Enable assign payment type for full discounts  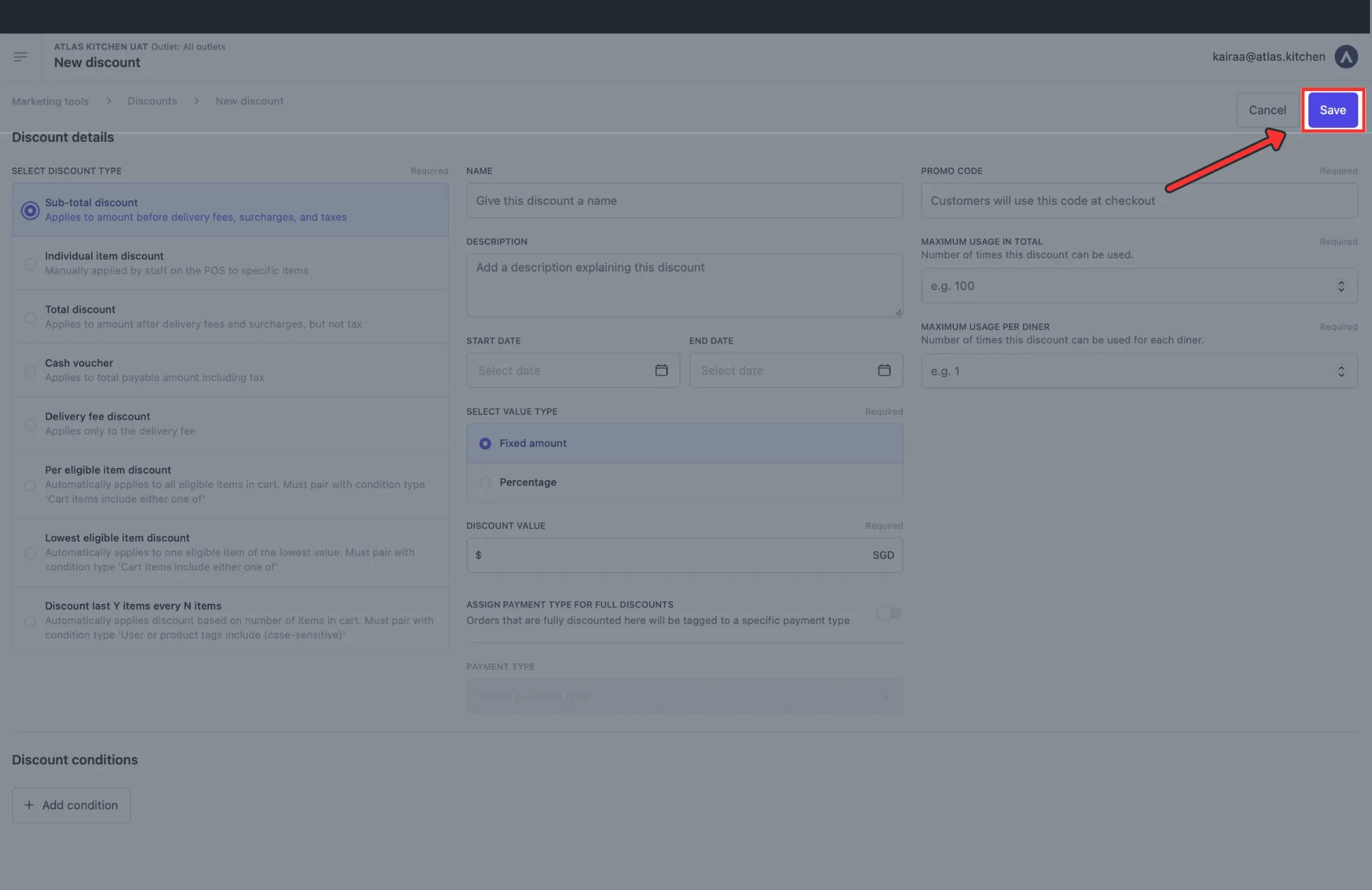(x=888, y=613)
